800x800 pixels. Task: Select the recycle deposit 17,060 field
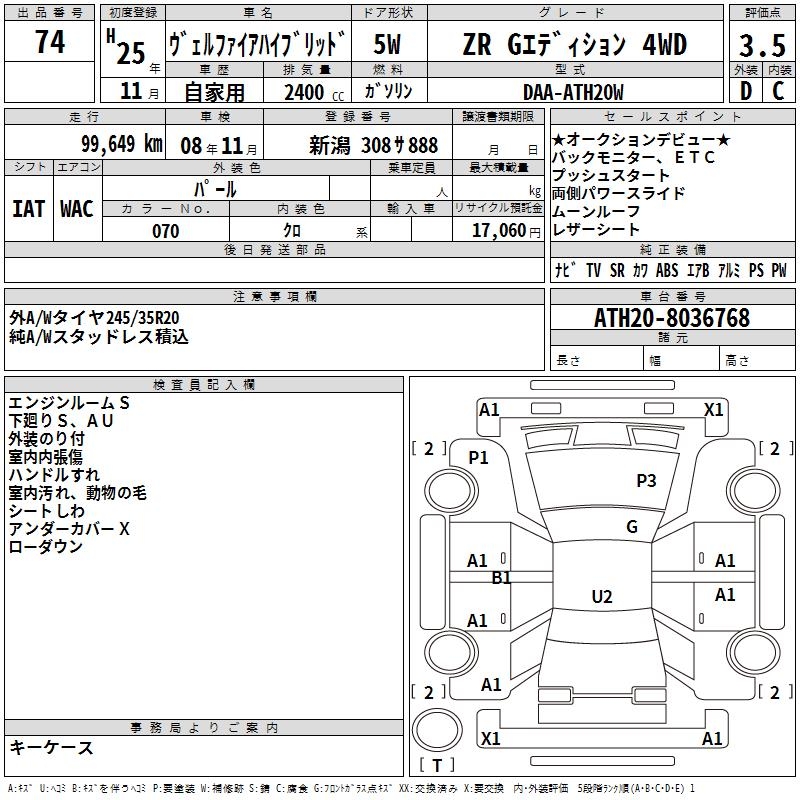(x=498, y=230)
